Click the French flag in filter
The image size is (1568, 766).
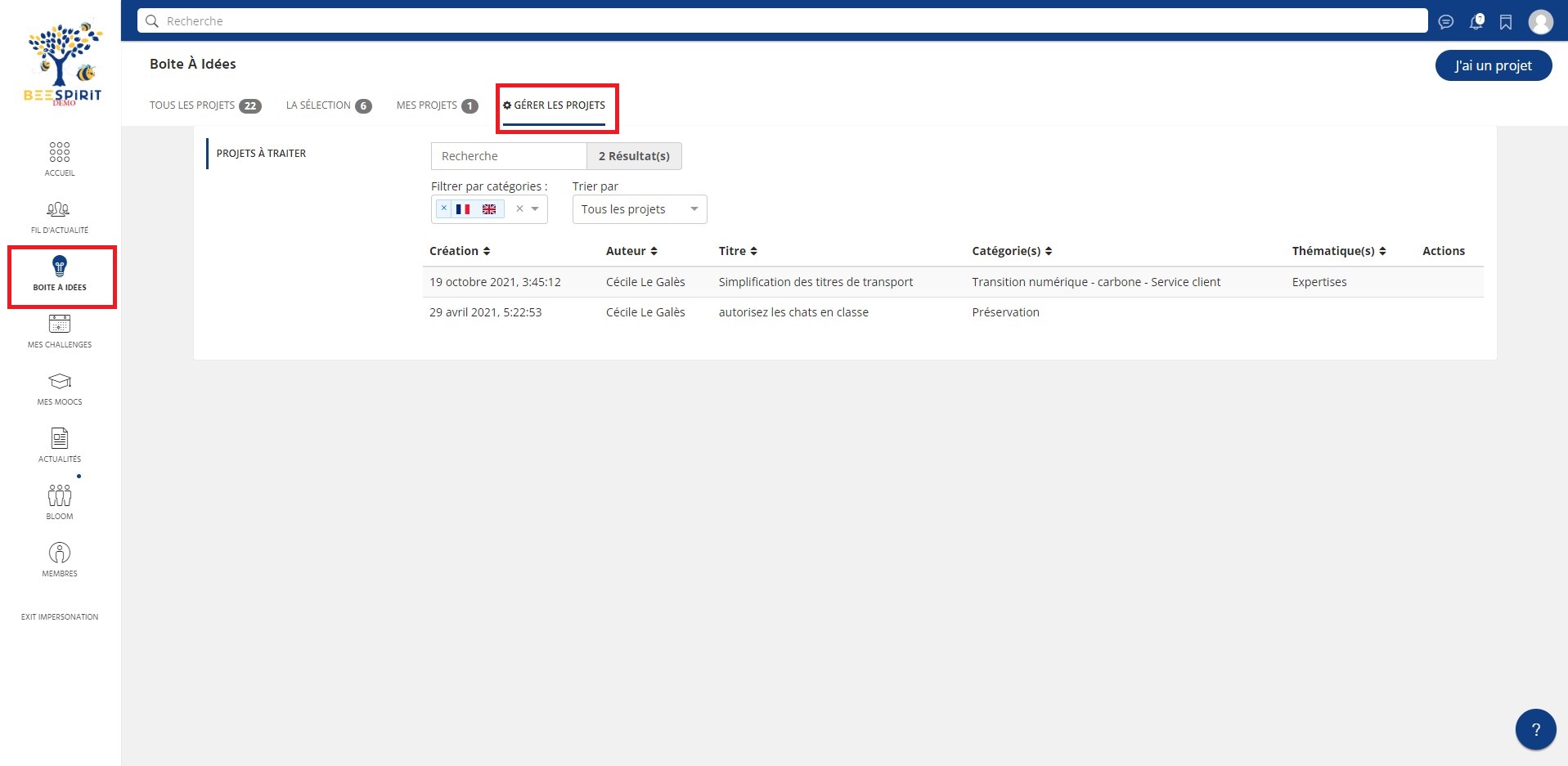coord(463,209)
